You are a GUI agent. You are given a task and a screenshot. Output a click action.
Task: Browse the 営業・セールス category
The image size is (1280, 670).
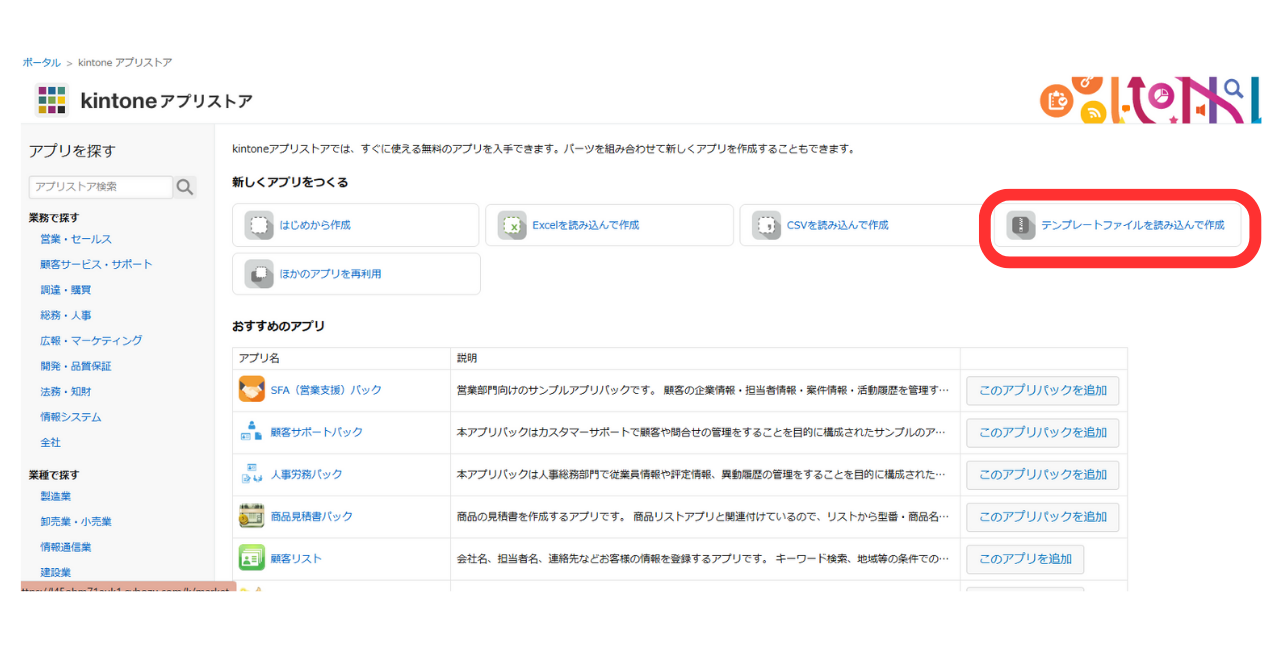click(76, 239)
